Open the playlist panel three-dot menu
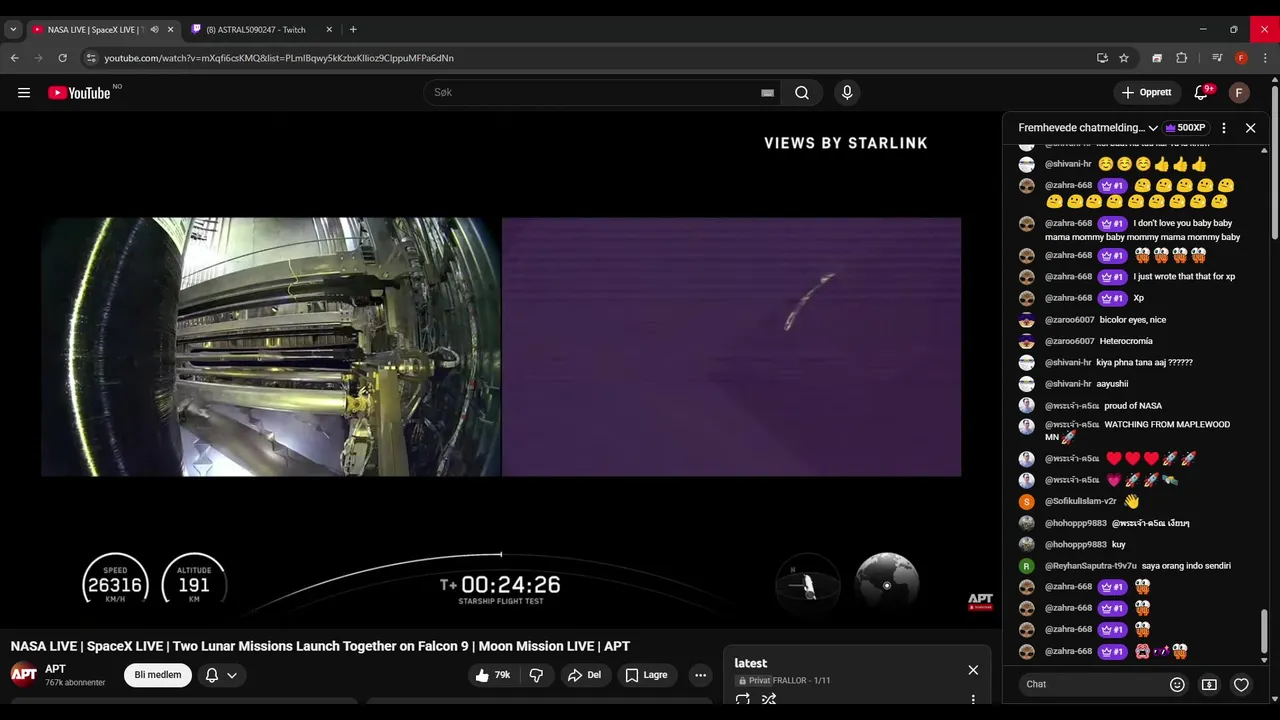Viewport: 1280px width, 720px height. 973,700
